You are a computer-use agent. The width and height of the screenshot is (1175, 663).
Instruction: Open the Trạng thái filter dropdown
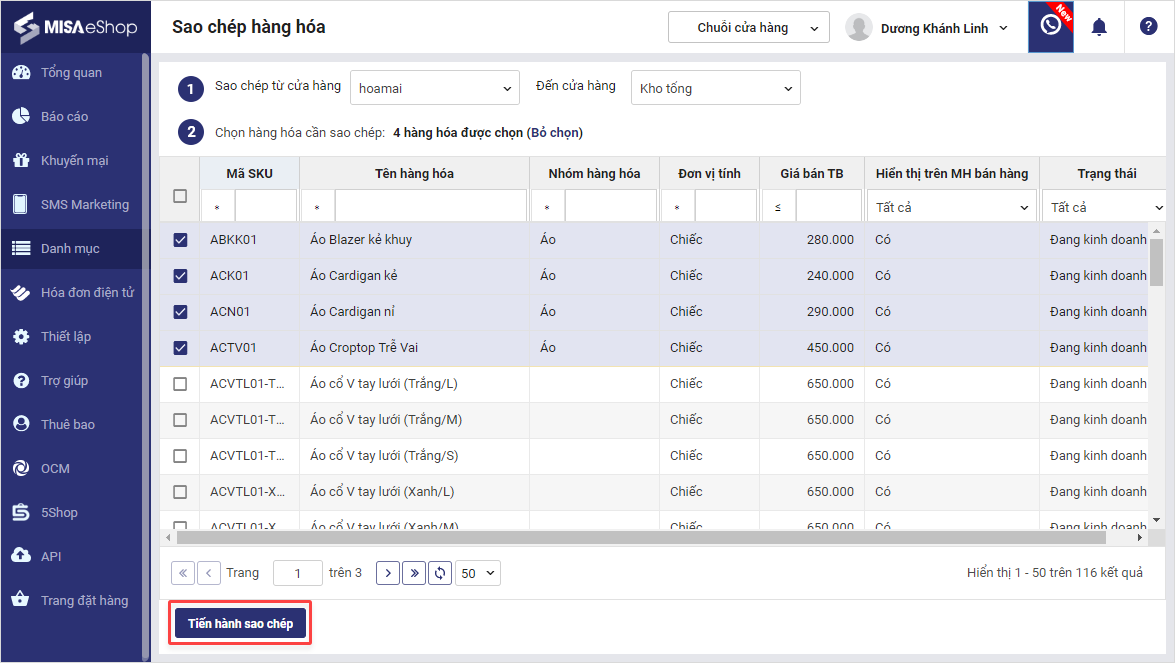click(x=1106, y=207)
